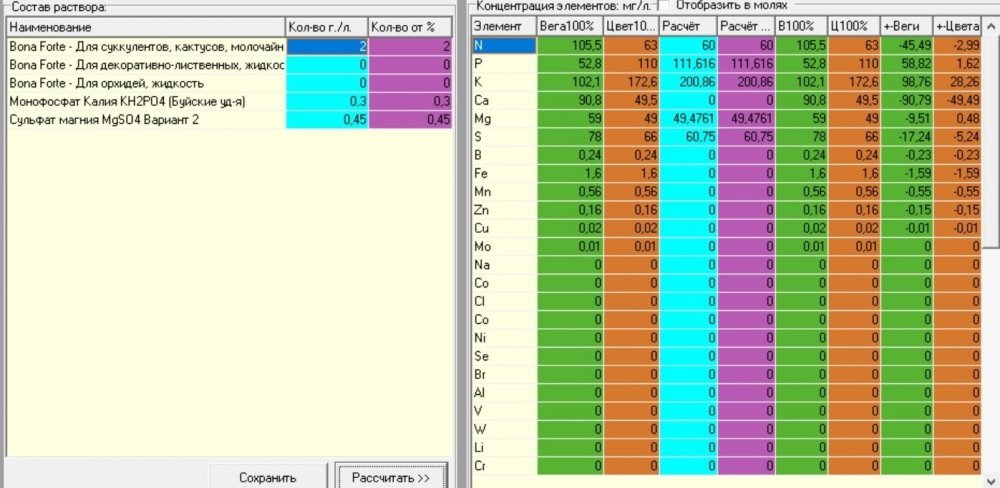The width and height of the screenshot is (1000, 488).
Task: Click the scrollbar thumb of elements table
Action: [x=991, y=142]
